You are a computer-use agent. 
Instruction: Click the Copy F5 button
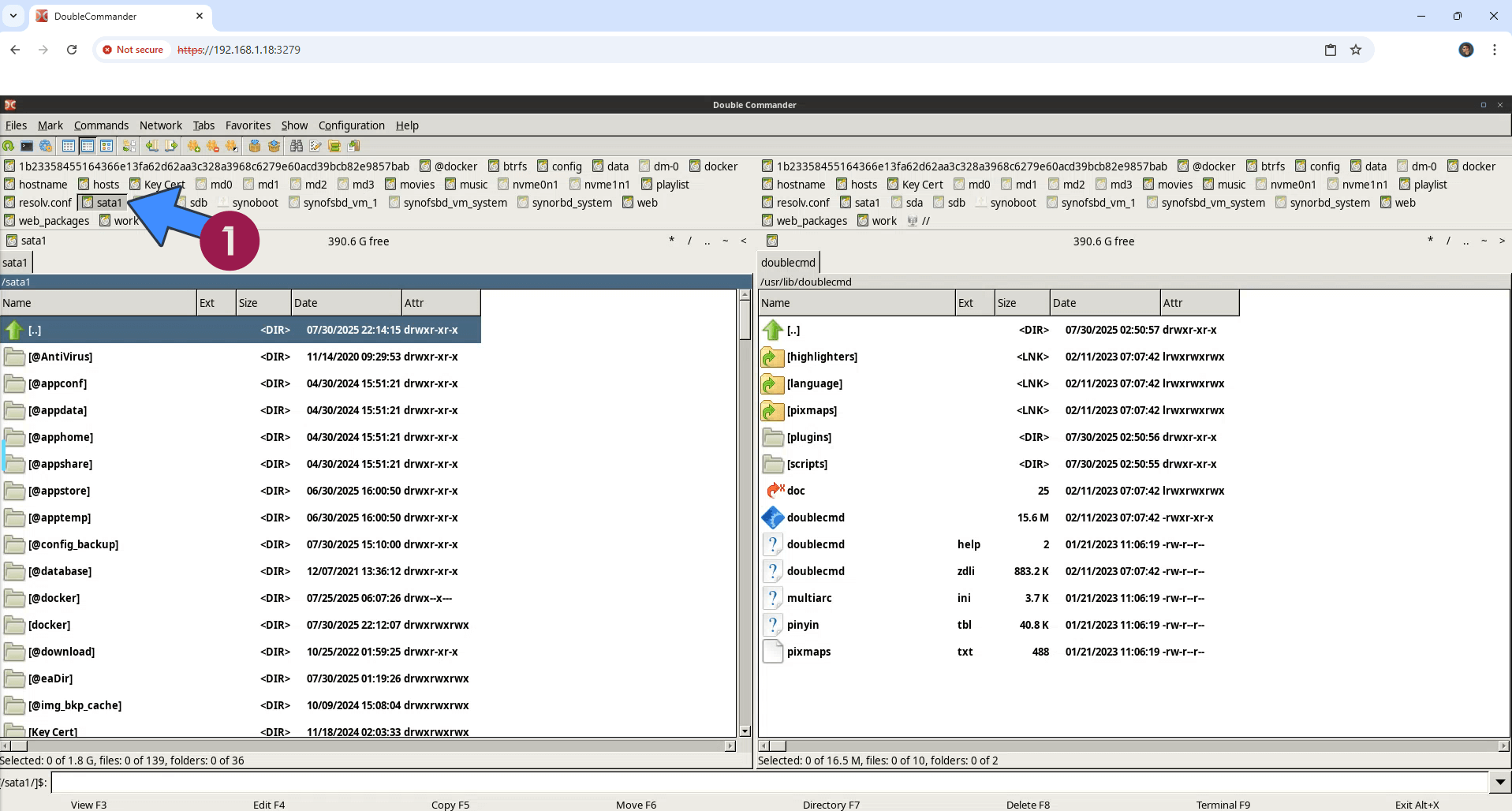tap(450, 805)
